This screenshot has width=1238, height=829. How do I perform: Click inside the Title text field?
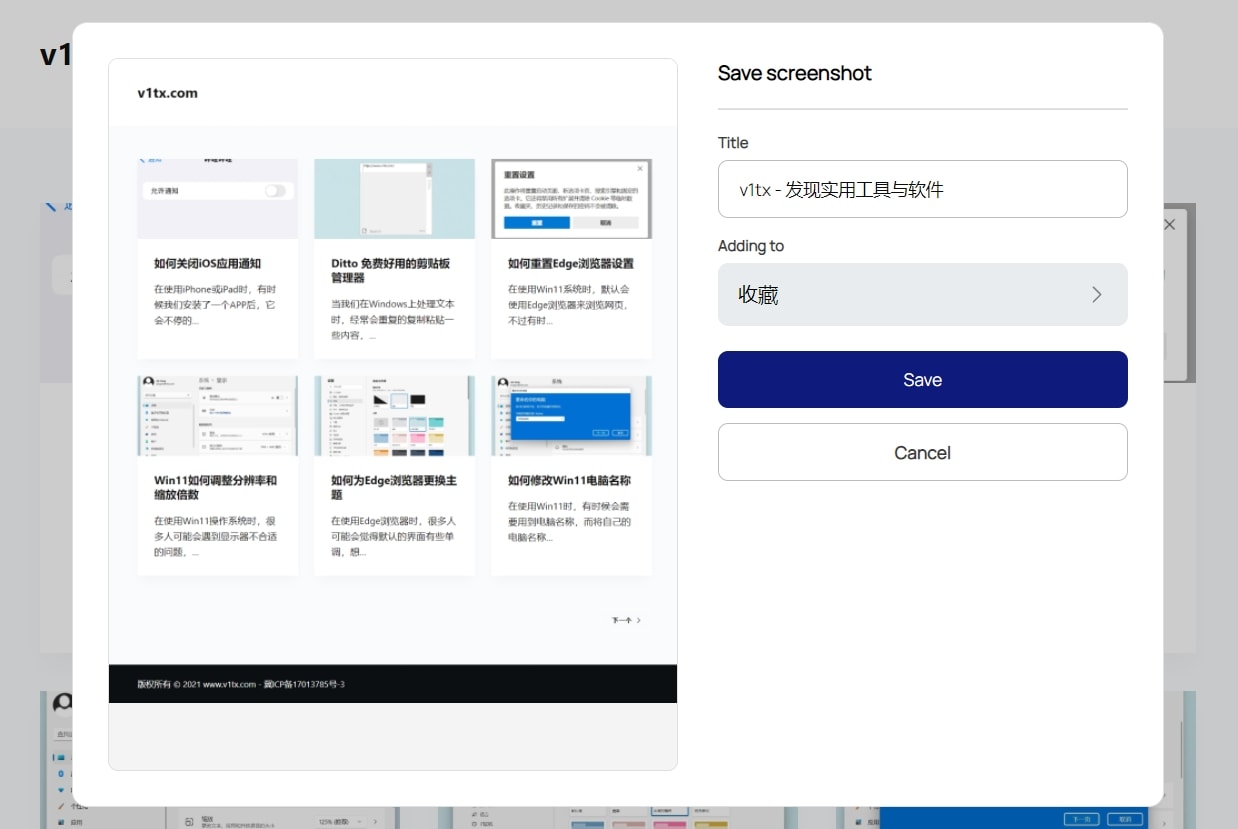pyautogui.click(x=922, y=188)
